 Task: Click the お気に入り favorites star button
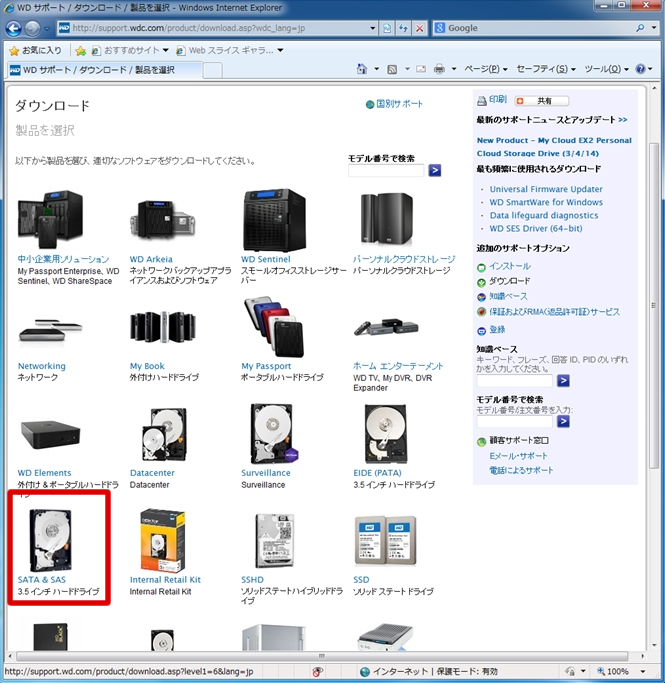[36, 51]
